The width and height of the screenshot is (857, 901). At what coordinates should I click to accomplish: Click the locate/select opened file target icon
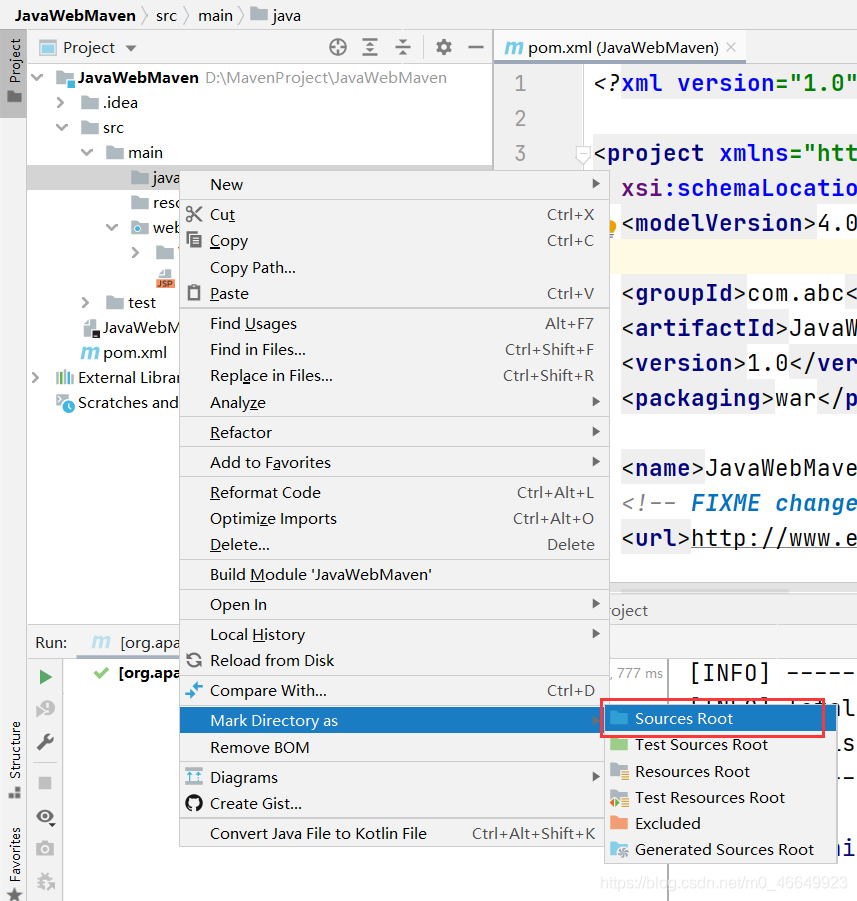338,47
